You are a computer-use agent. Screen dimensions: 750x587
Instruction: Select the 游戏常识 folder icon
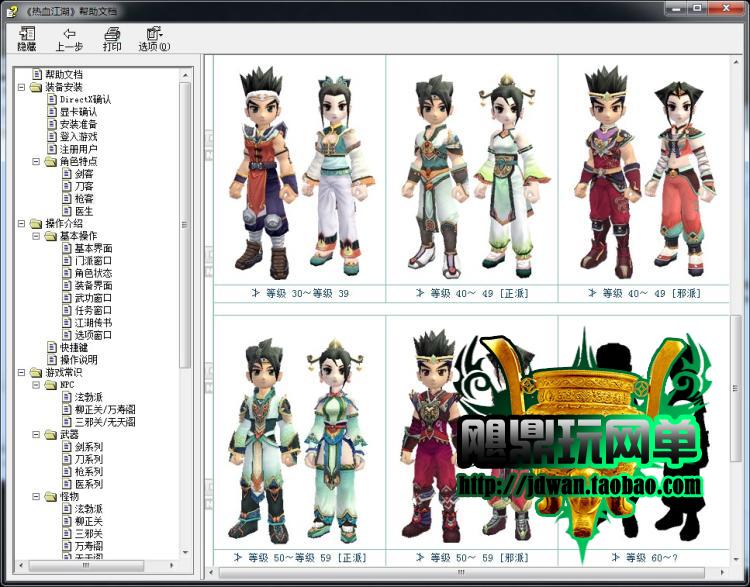36,372
